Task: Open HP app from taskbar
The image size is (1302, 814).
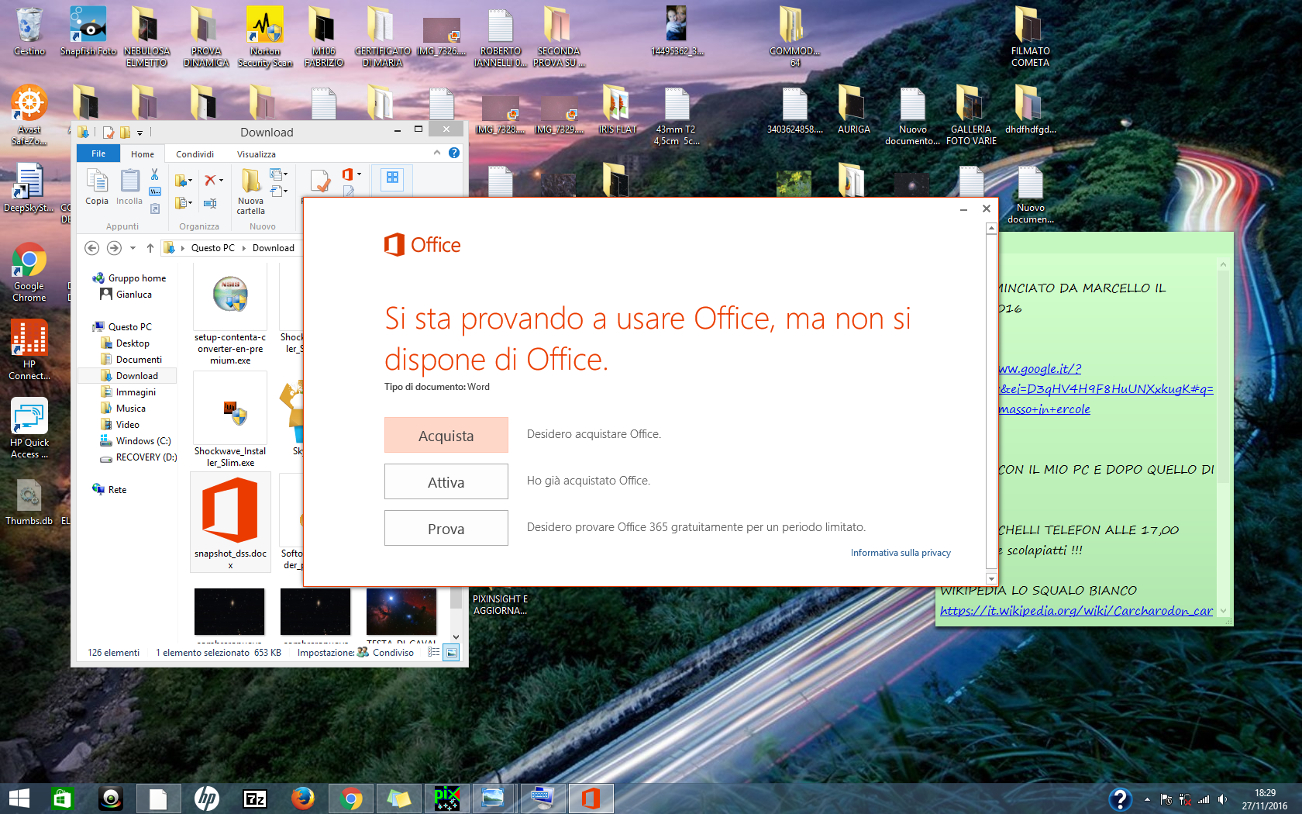Action: (207, 798)
